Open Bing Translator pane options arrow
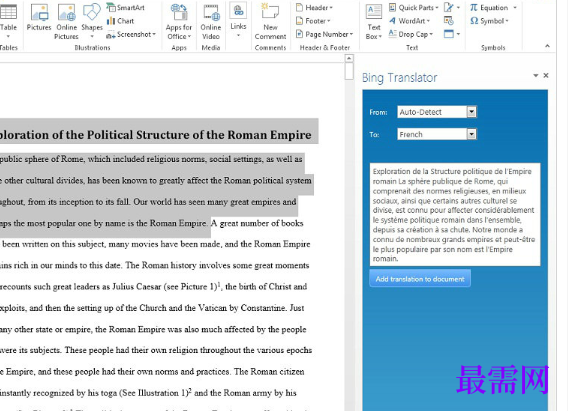 tap(535, 75)
